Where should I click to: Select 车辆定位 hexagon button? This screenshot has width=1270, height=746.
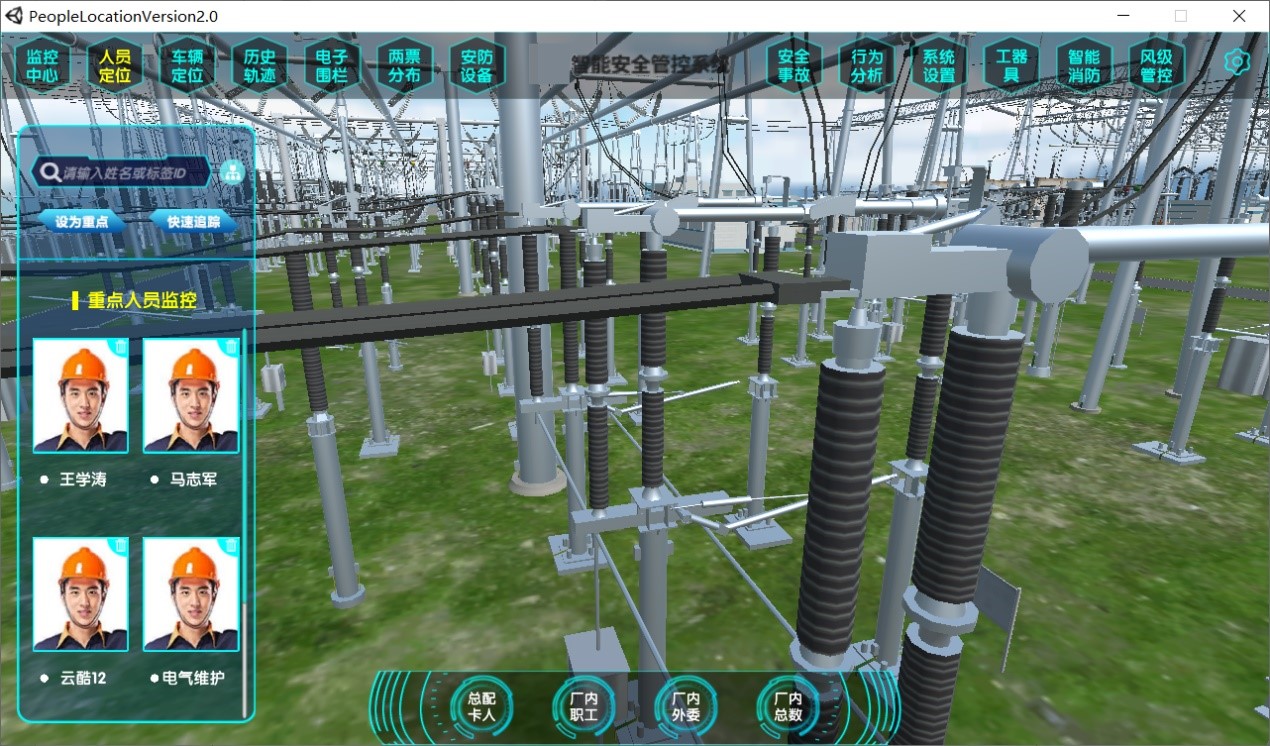point(187,66)
